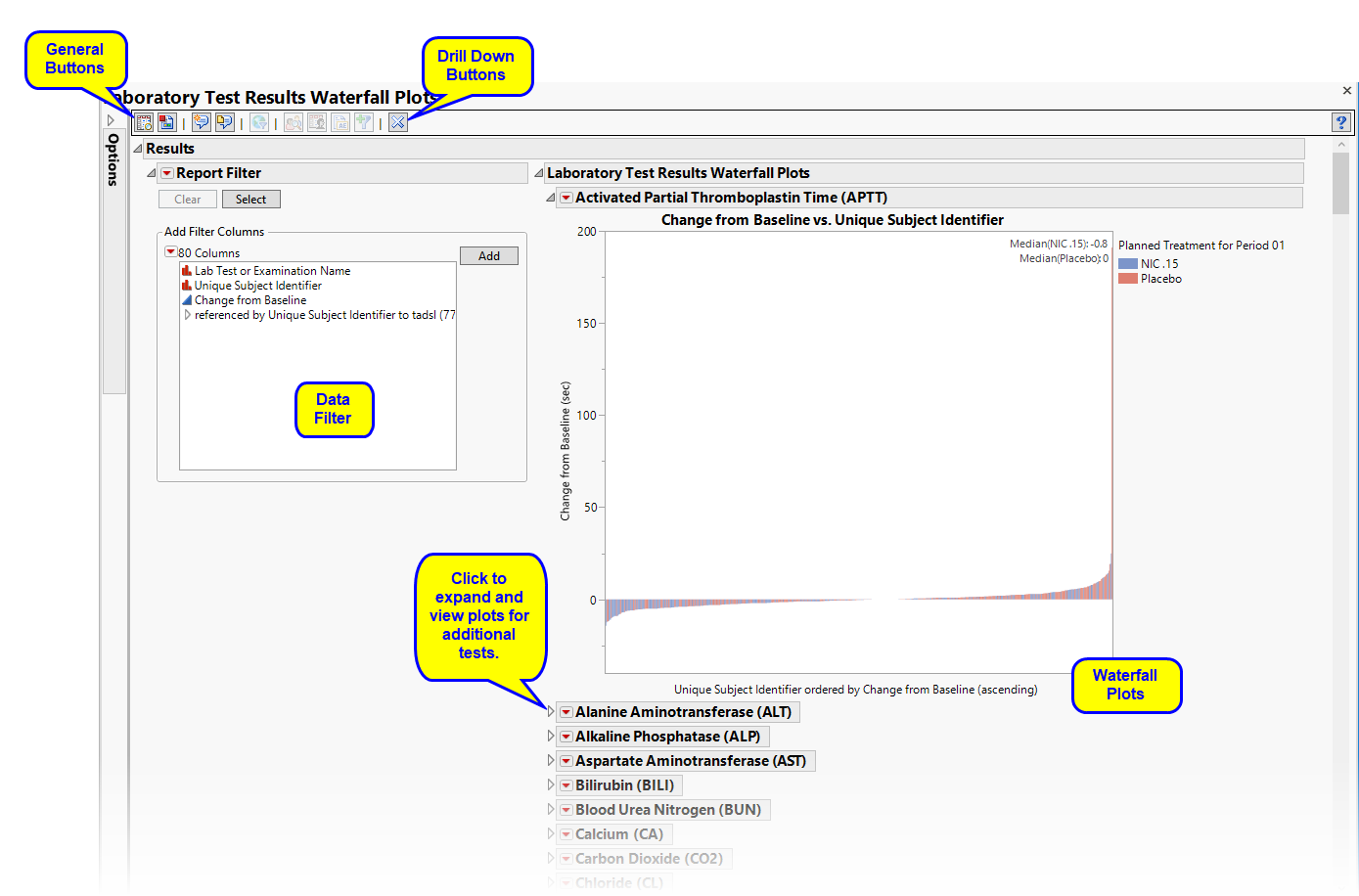Screen dimensions: 1359x896
Task: Click the NIC .15 blue legend swatch
Action: (x=1128, y=264)
